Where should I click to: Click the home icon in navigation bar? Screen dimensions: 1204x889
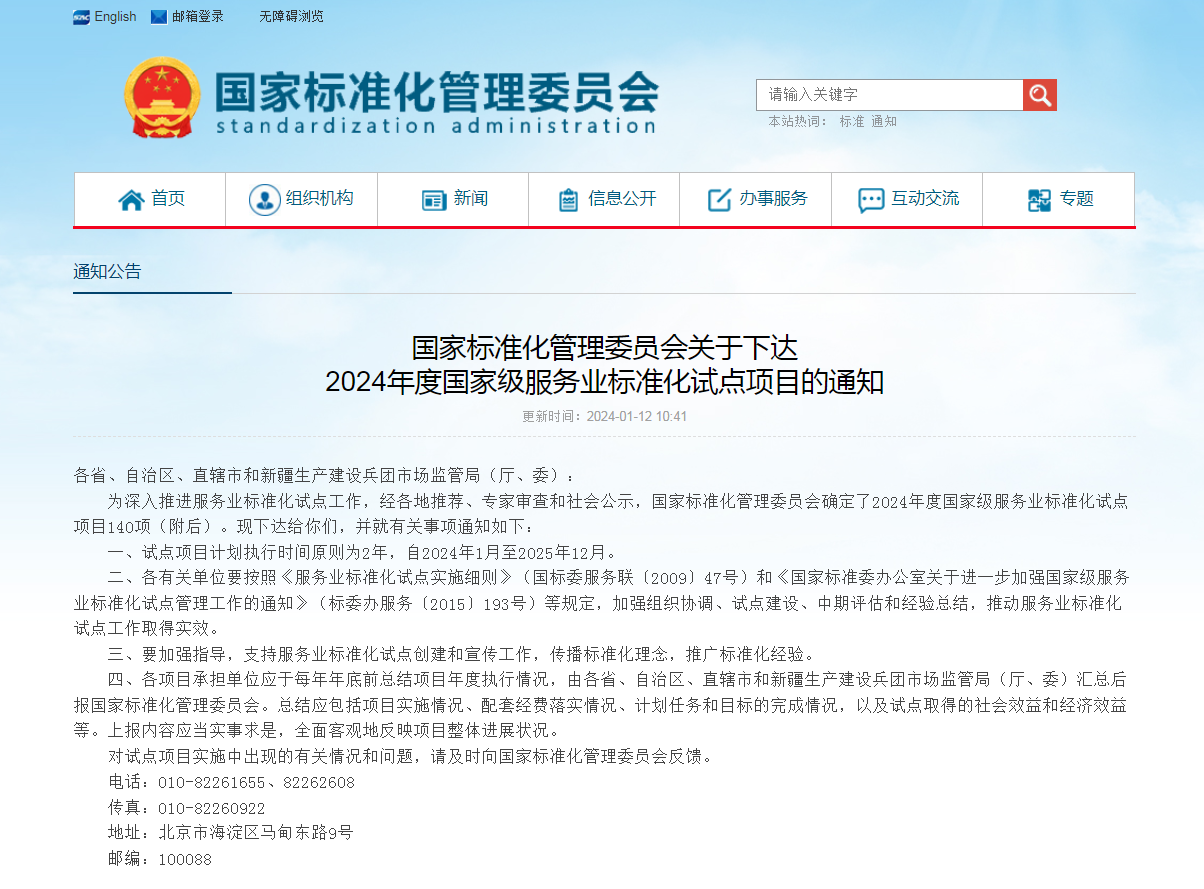pyautogui.click(x=131, y=200)
